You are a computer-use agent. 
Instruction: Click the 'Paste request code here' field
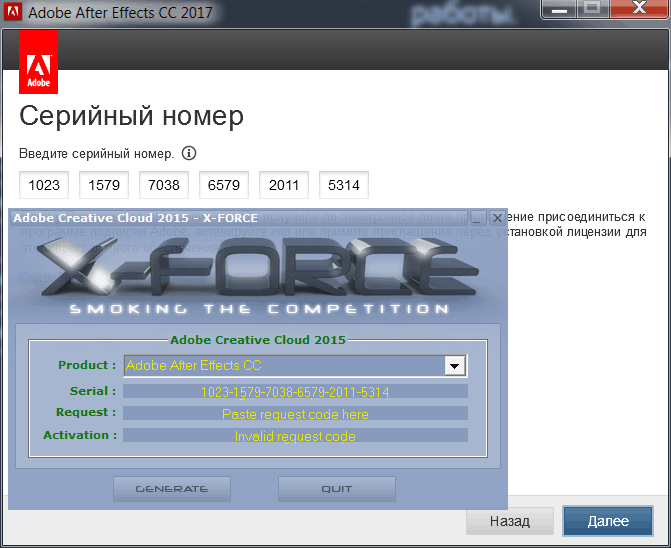click(295, 414)
